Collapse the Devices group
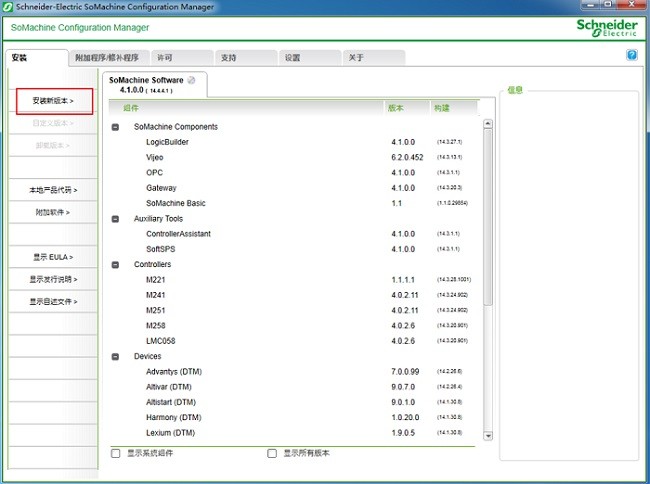The height and width of the screenshot is (484, 650). 116,357
